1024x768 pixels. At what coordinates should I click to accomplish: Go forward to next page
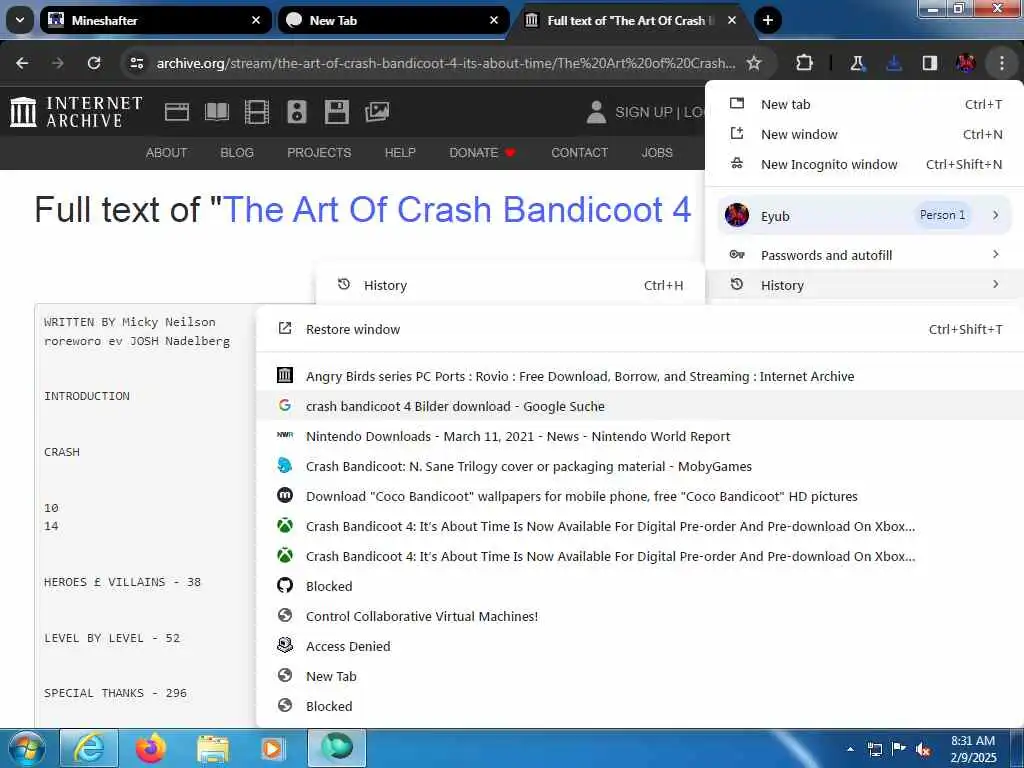tap(58, 63)
